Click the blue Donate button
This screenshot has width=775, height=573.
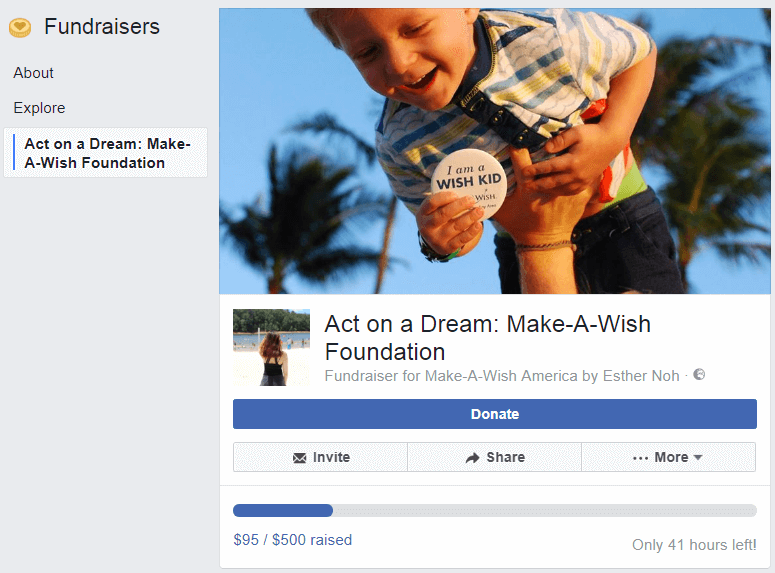495,414
